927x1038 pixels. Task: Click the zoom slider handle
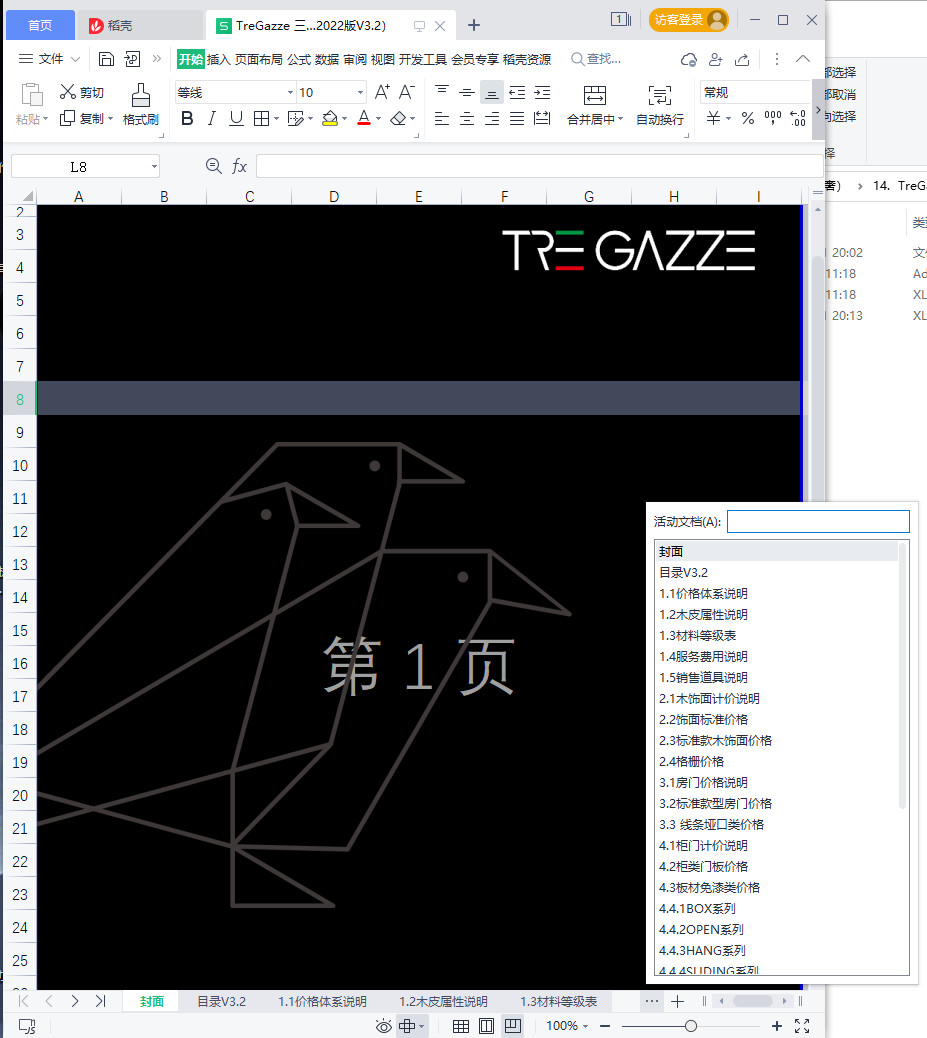(691, 1026)
